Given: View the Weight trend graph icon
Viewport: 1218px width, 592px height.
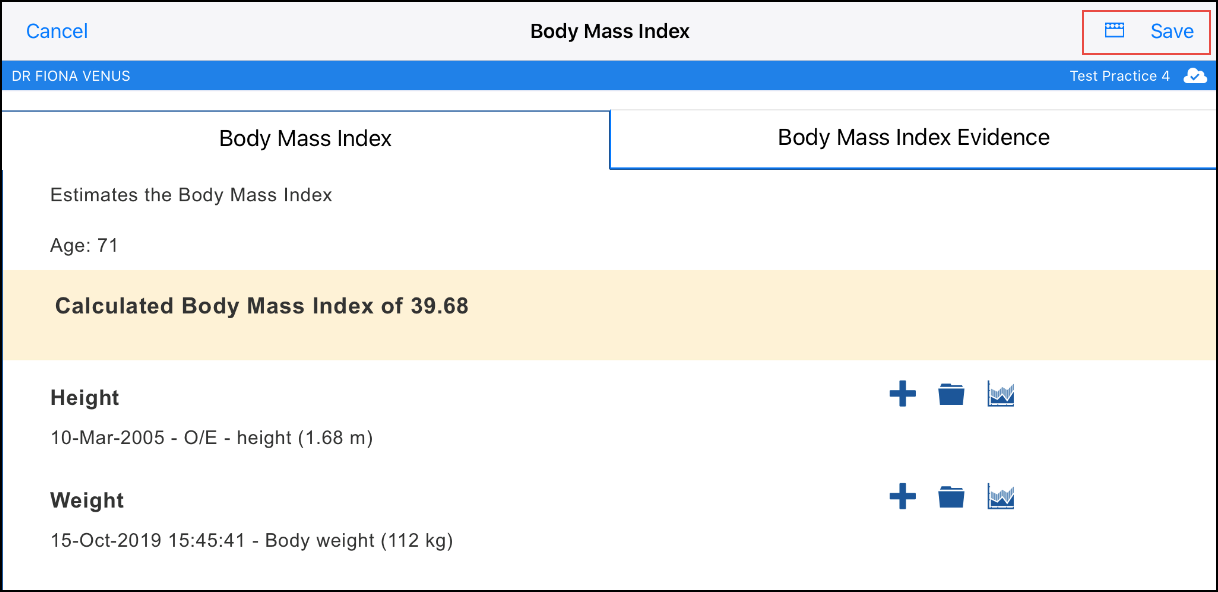Looking at the screenshot, I should point(1000,496).
